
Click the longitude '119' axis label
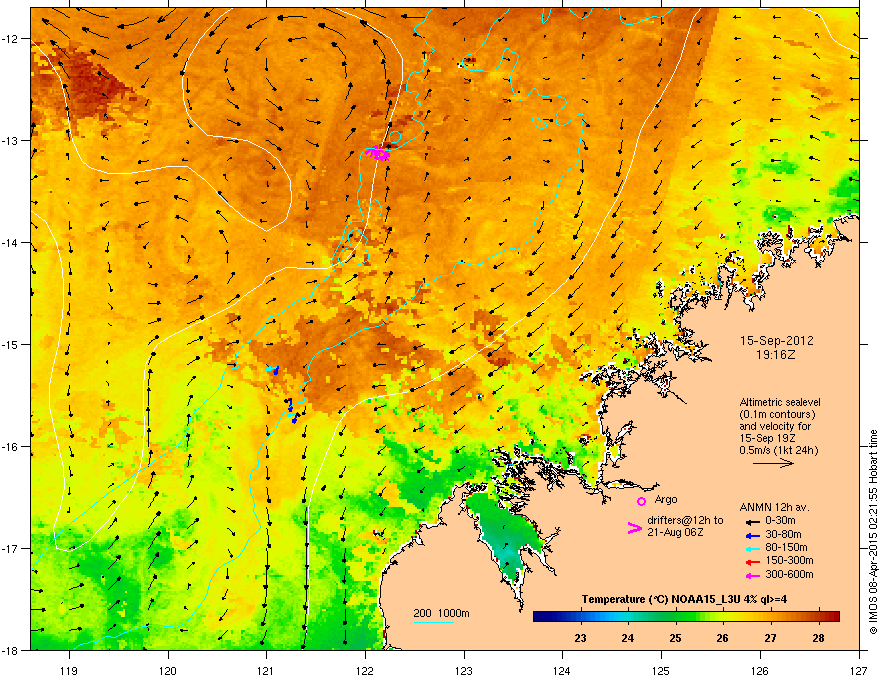[69, 670]
